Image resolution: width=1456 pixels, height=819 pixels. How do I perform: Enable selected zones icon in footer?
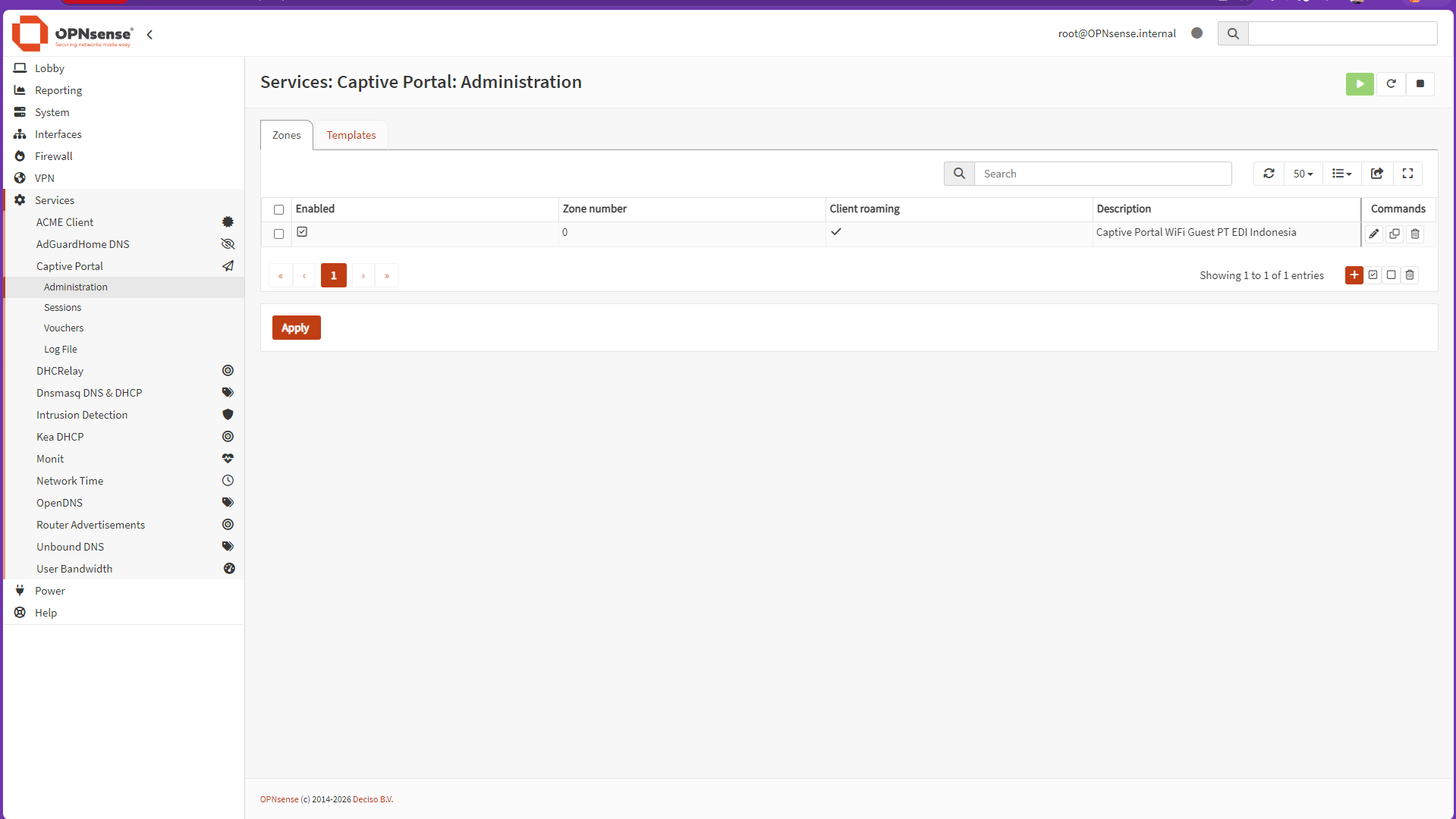1373,275
